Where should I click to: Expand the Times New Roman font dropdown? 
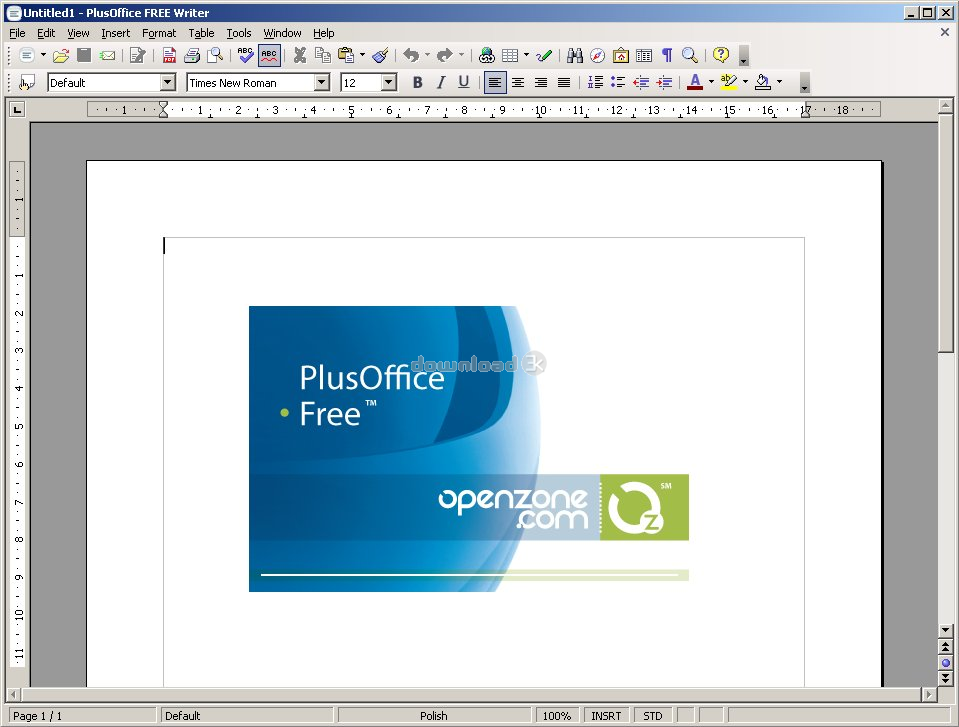pyautogui.click(x=322, y=83)
